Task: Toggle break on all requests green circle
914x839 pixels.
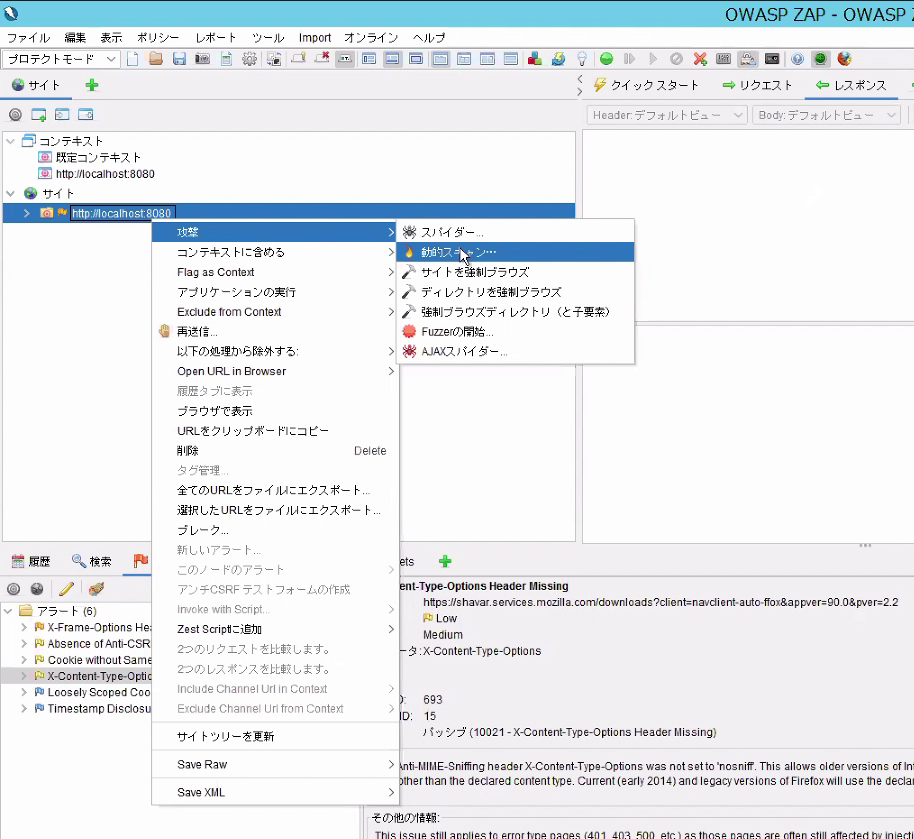Action: [606, 59]
